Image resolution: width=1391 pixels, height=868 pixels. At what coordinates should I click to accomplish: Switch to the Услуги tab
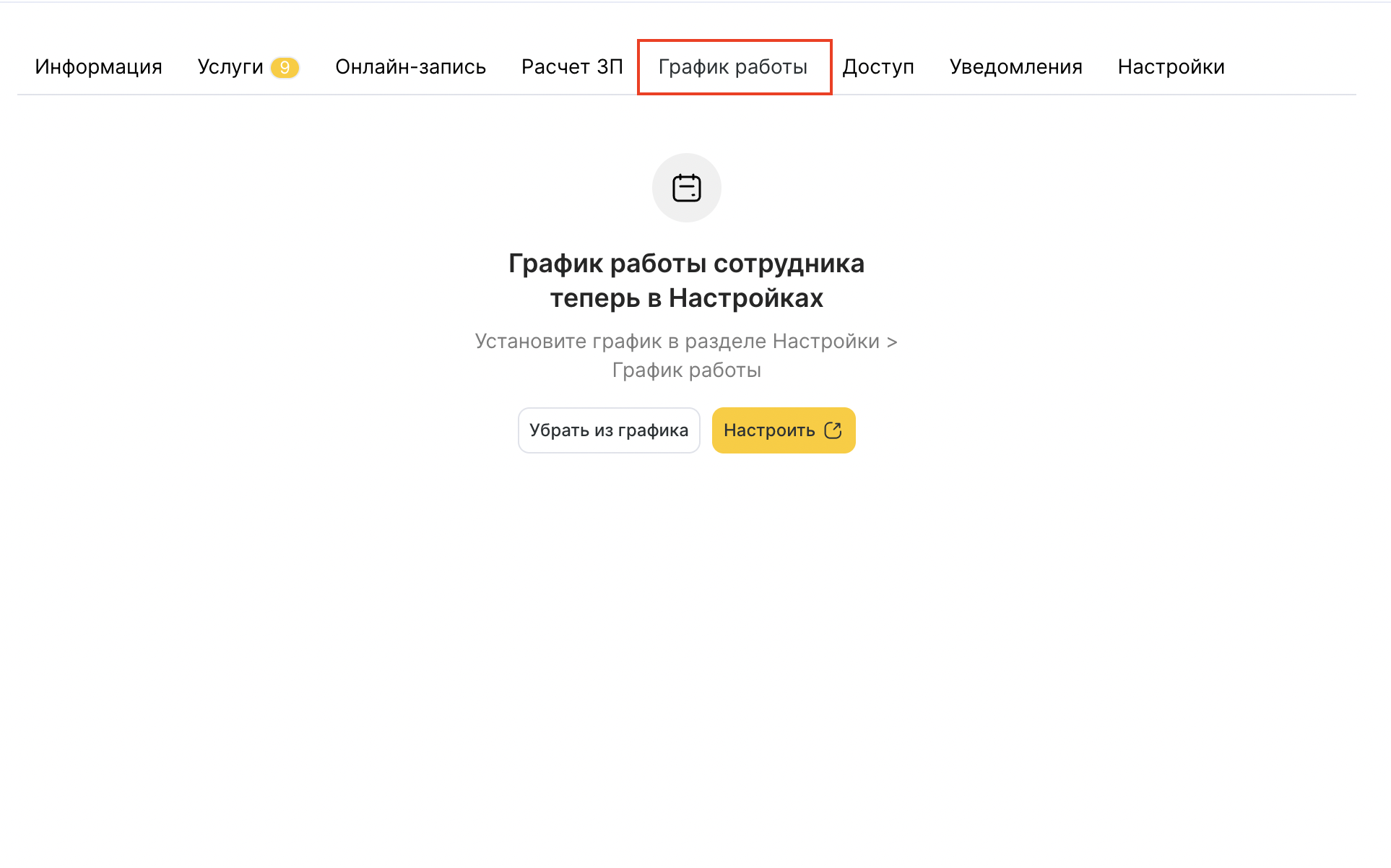tap(230, 67)
